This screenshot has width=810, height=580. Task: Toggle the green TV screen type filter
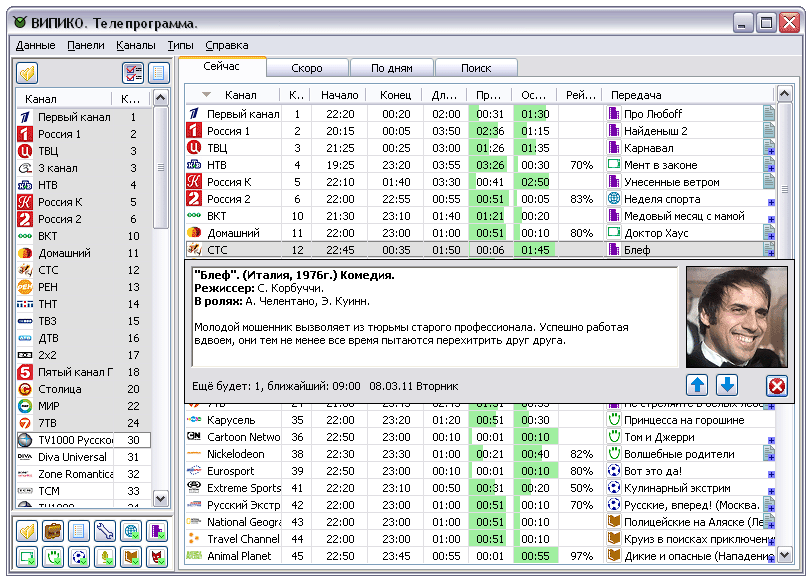click(27, 557)
